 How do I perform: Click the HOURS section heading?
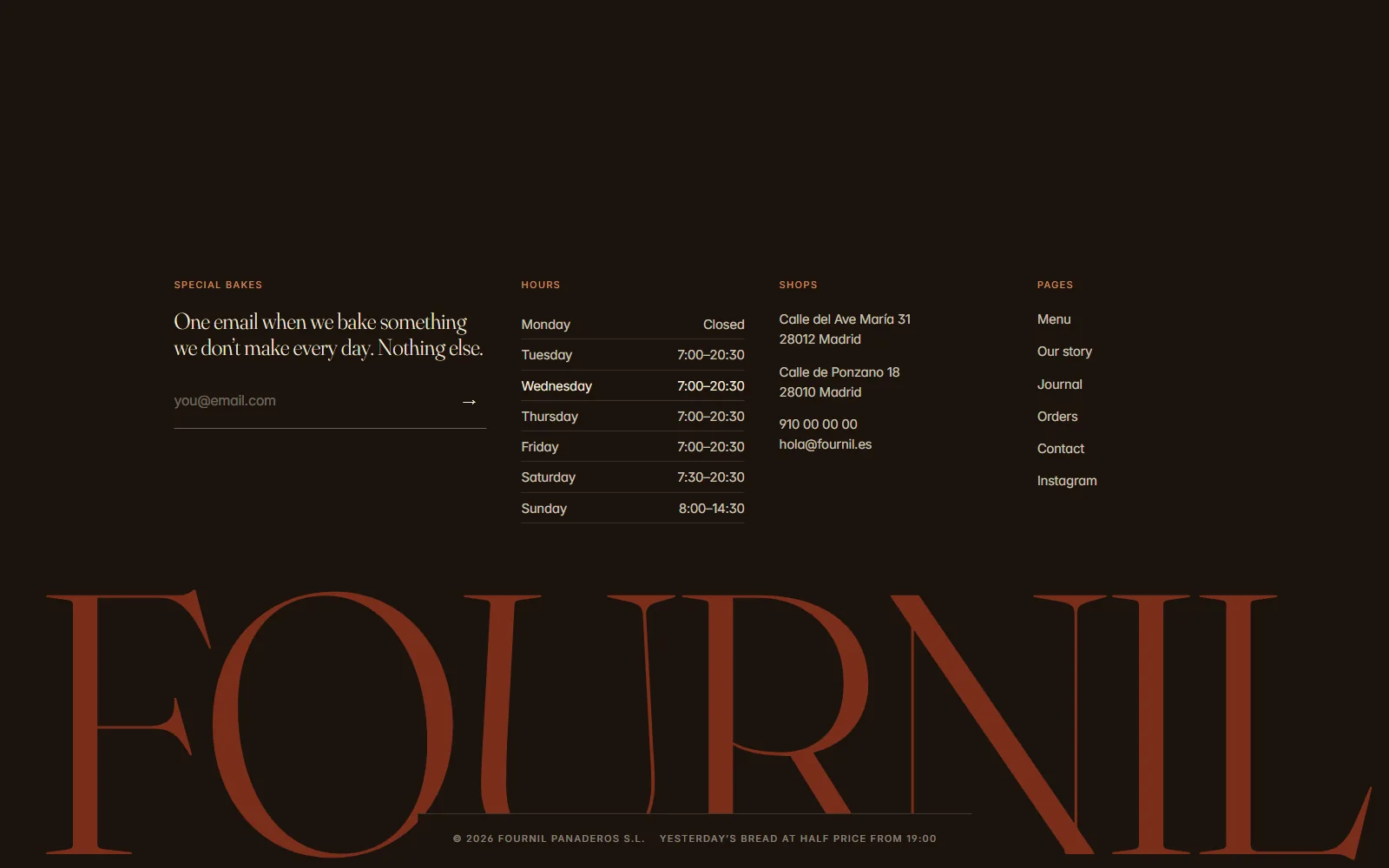pos(541,285)
